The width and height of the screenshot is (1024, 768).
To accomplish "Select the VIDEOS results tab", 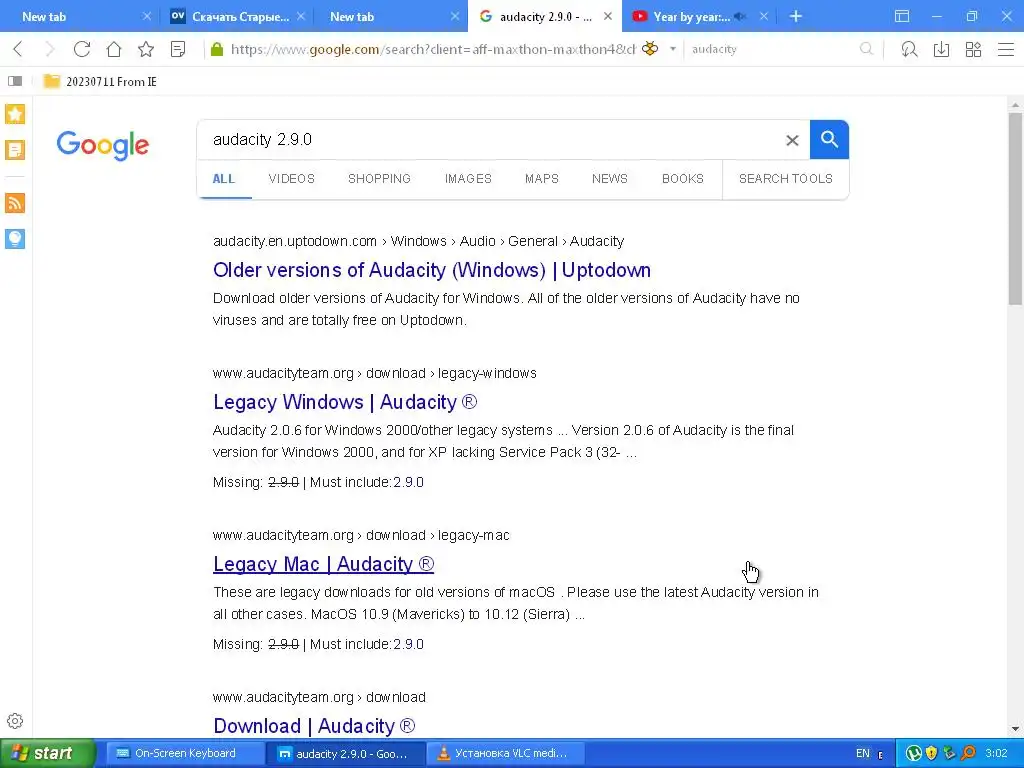I will tap(291, 179).
